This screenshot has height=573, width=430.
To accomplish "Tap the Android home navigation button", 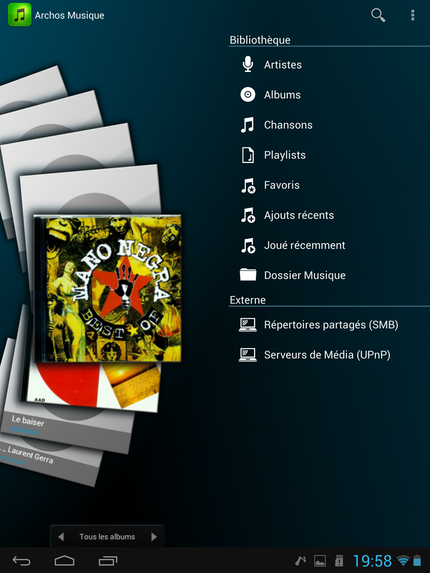I will pos(64,561).
